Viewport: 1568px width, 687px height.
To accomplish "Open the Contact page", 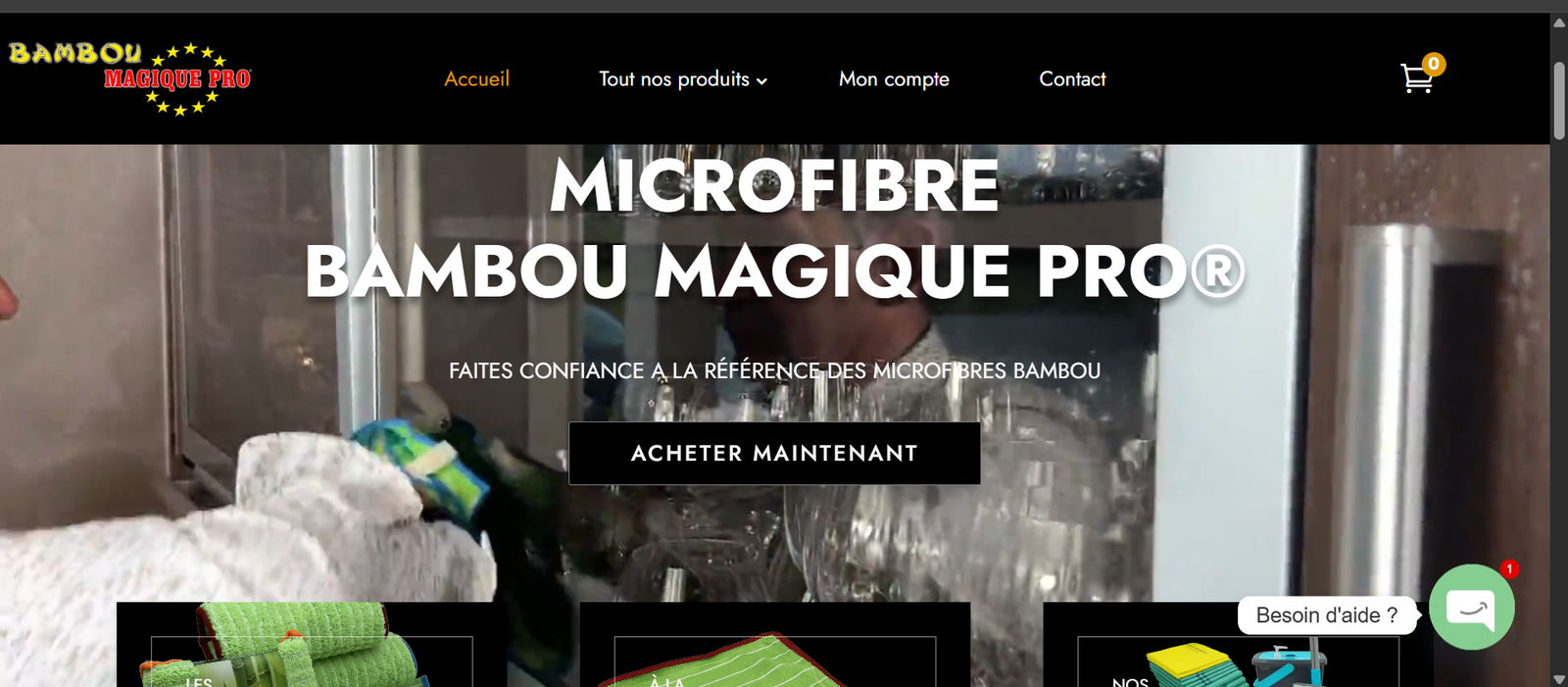I will pyautogui.click(x=1072, y=79).
